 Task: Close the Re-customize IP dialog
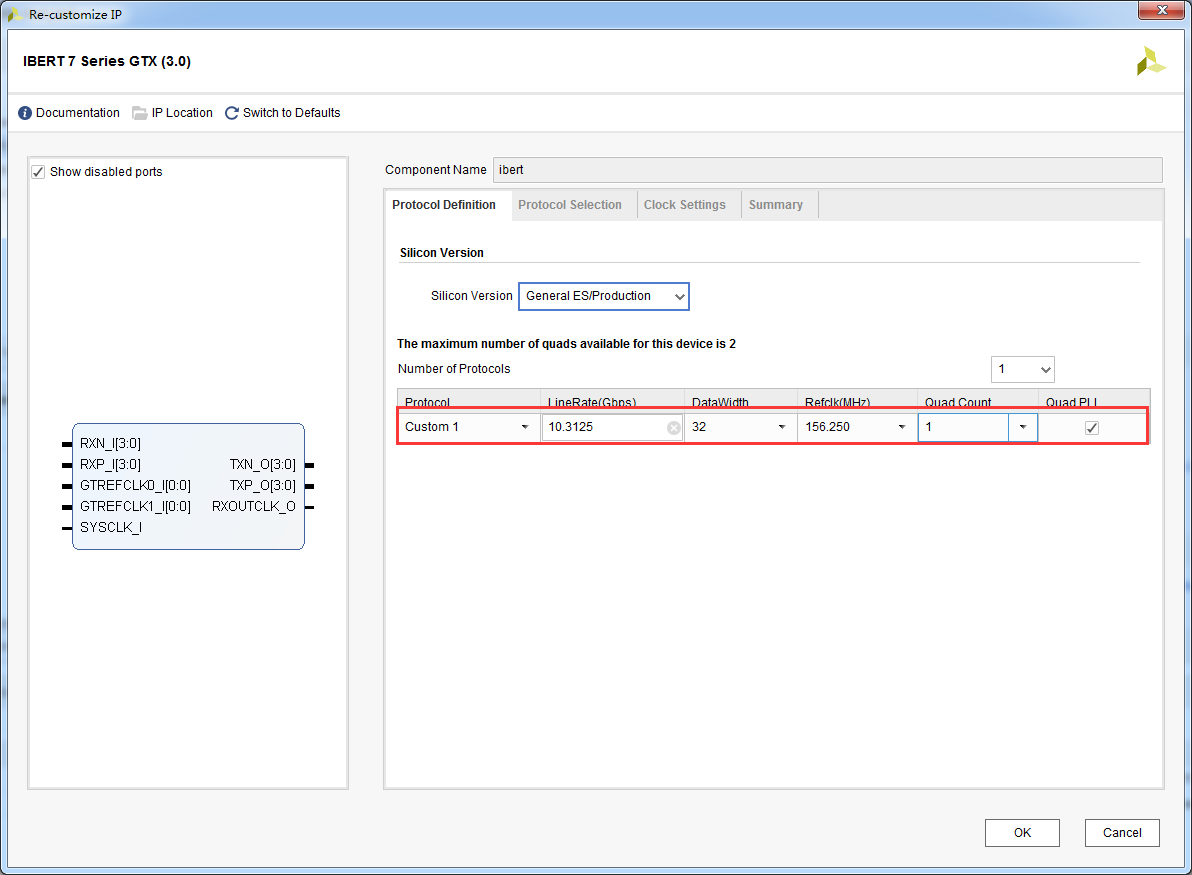pyautogui.click(x=1162, y=11)
